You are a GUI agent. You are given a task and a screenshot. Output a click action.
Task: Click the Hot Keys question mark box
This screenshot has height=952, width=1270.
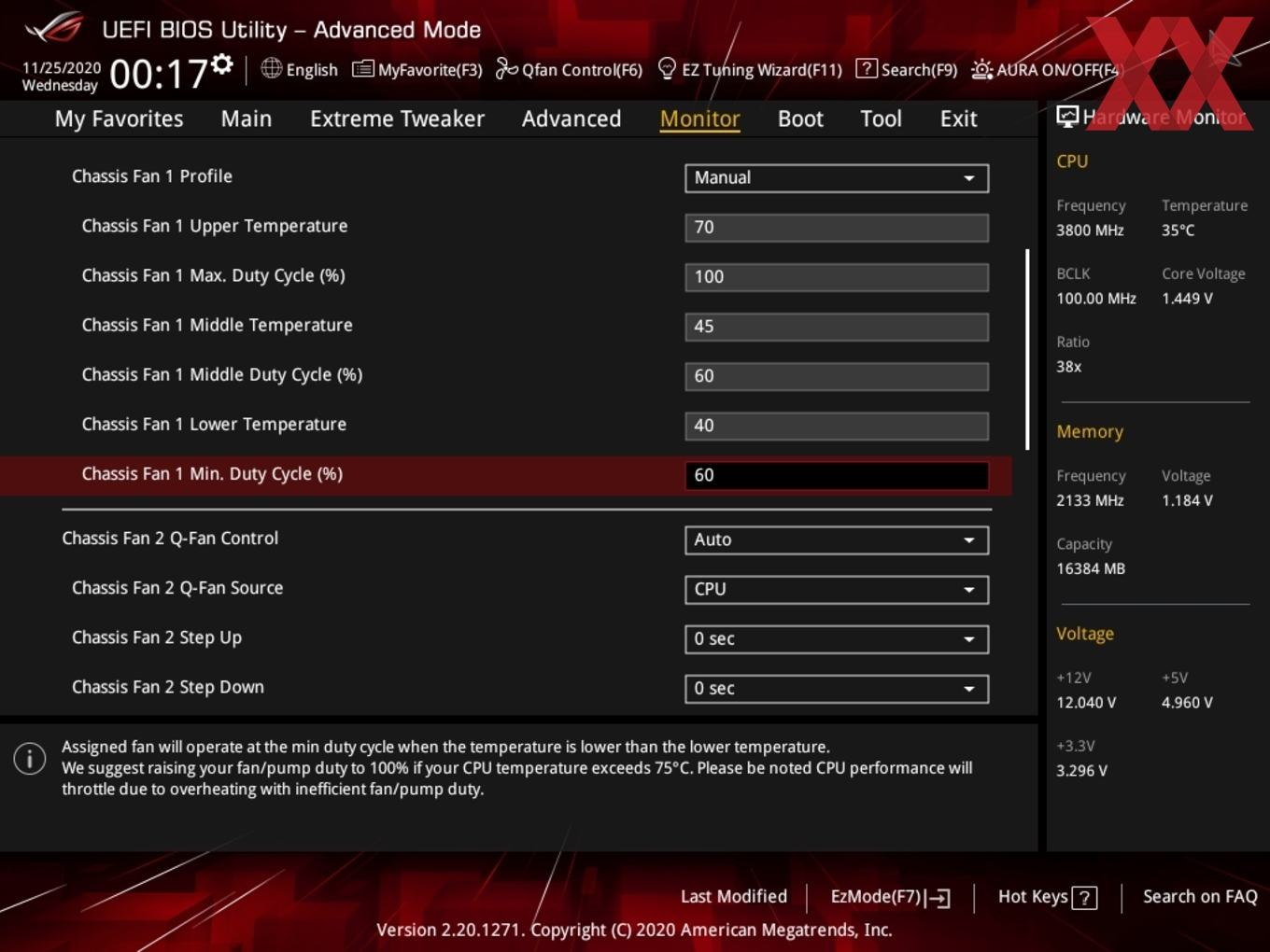[x=1084, y=898]
